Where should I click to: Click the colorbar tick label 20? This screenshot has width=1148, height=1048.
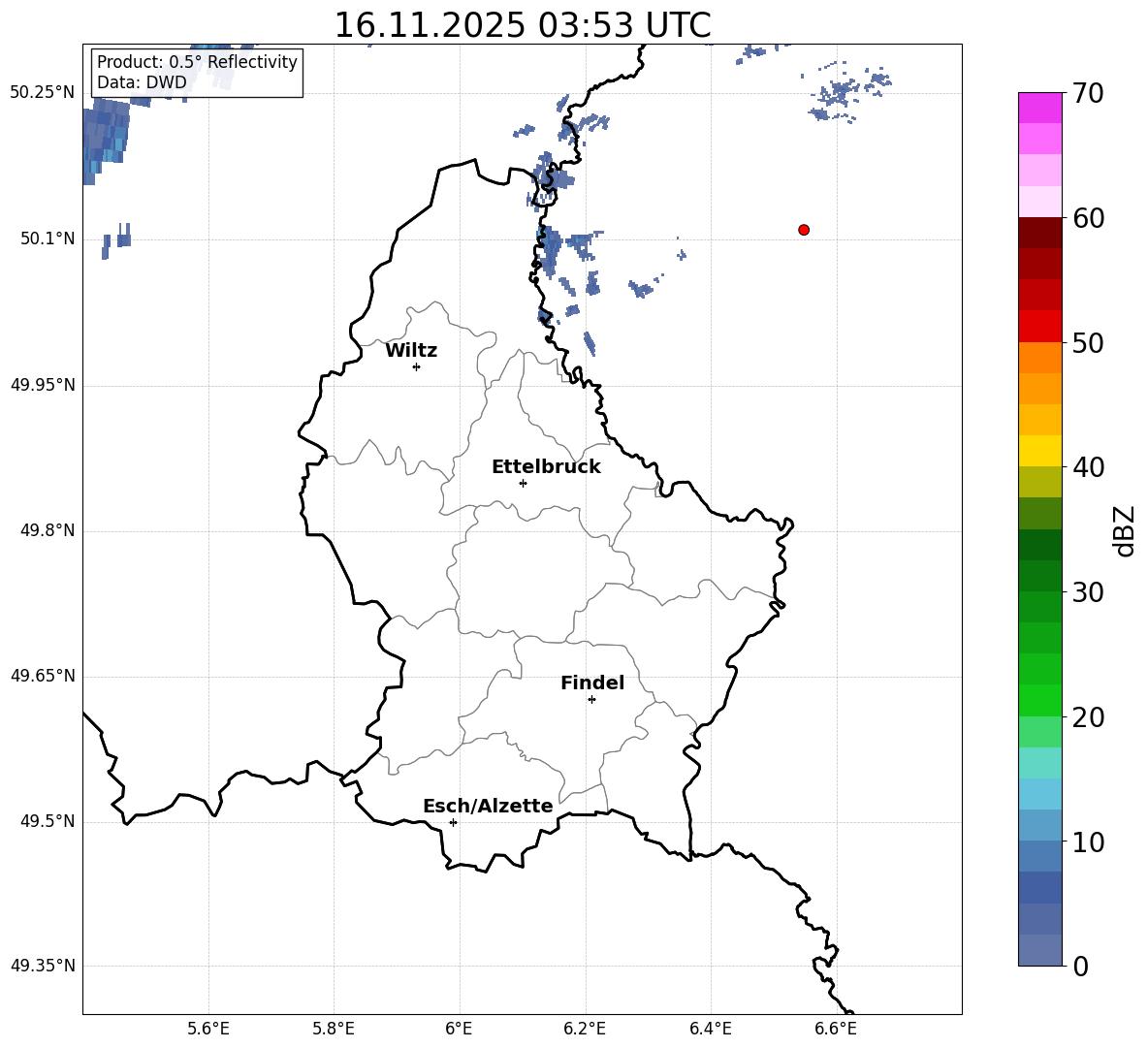tap(1088, 717)
